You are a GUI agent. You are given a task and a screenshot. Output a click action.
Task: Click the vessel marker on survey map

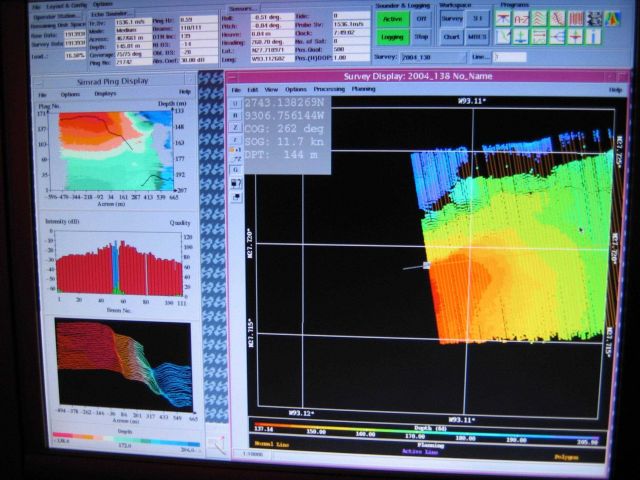[426, 265]
